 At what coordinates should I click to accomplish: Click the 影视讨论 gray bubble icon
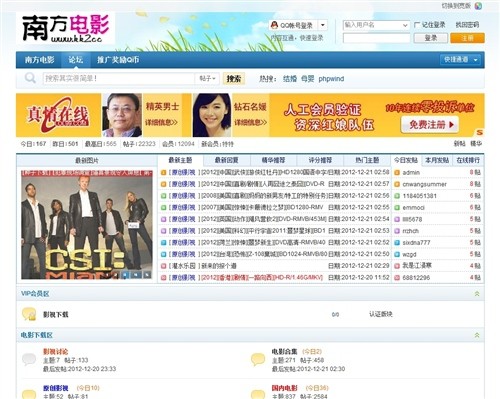[x=29, y=359]
